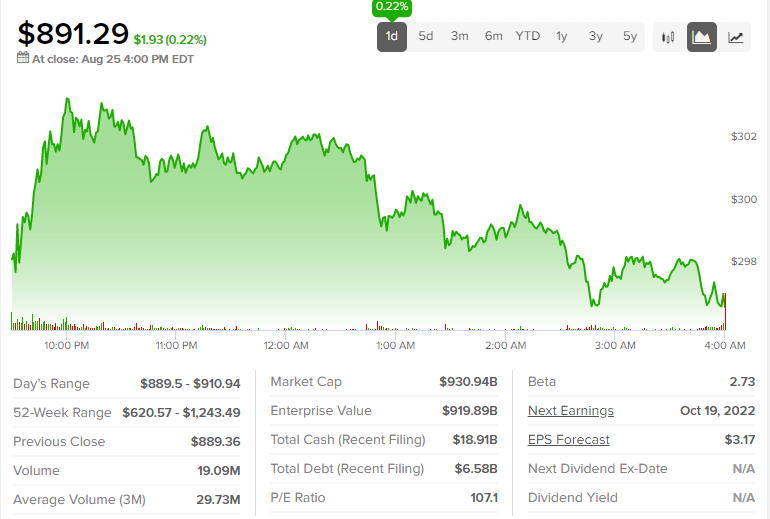
Task: Click the $18.91B total cash value
Action: 475,439
